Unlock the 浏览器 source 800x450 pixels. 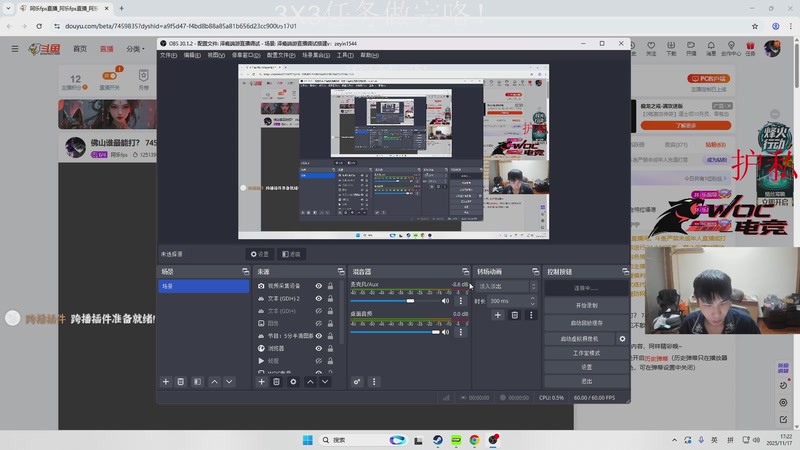pyautogui.click(x=330, y=348)
